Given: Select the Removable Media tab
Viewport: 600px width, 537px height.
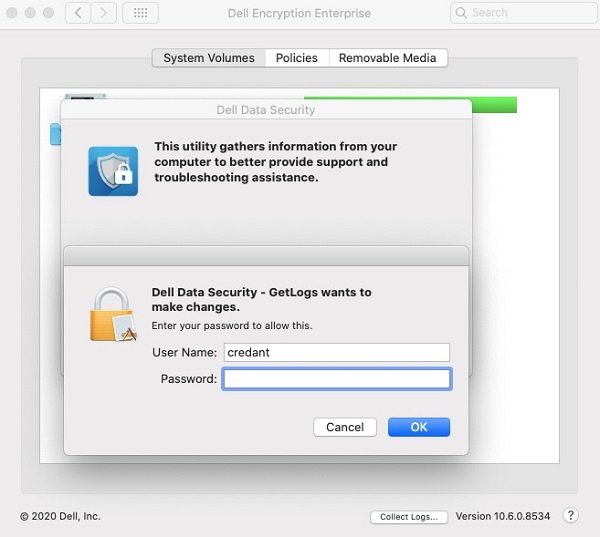Looking at the screenshot, I should coord(388,58).
